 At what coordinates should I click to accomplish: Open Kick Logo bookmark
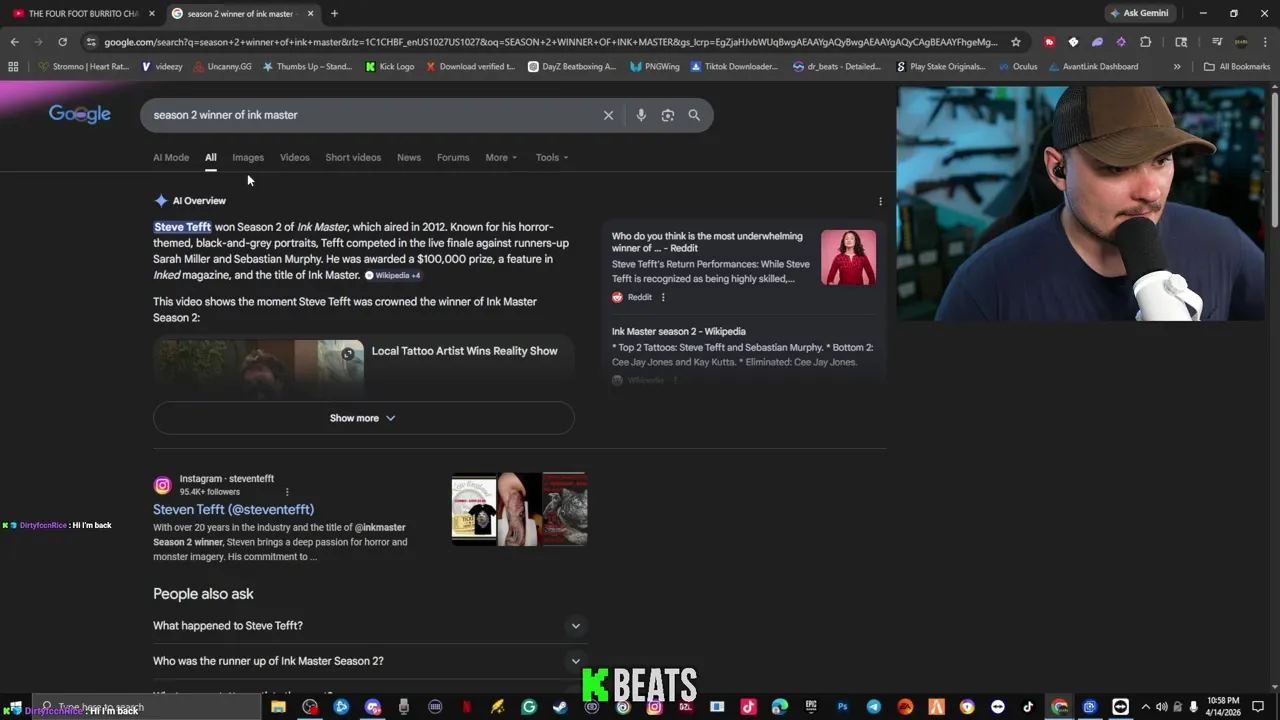[390, 67]
